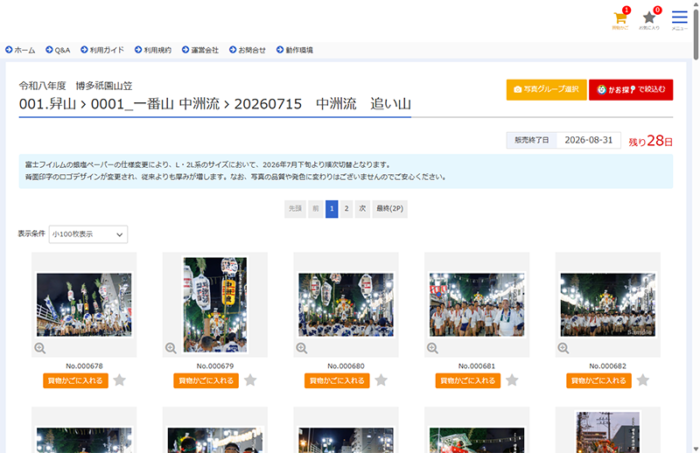700x453 pixels.
Task: Open thumbnail of photo No.000681
Action: 477,305
